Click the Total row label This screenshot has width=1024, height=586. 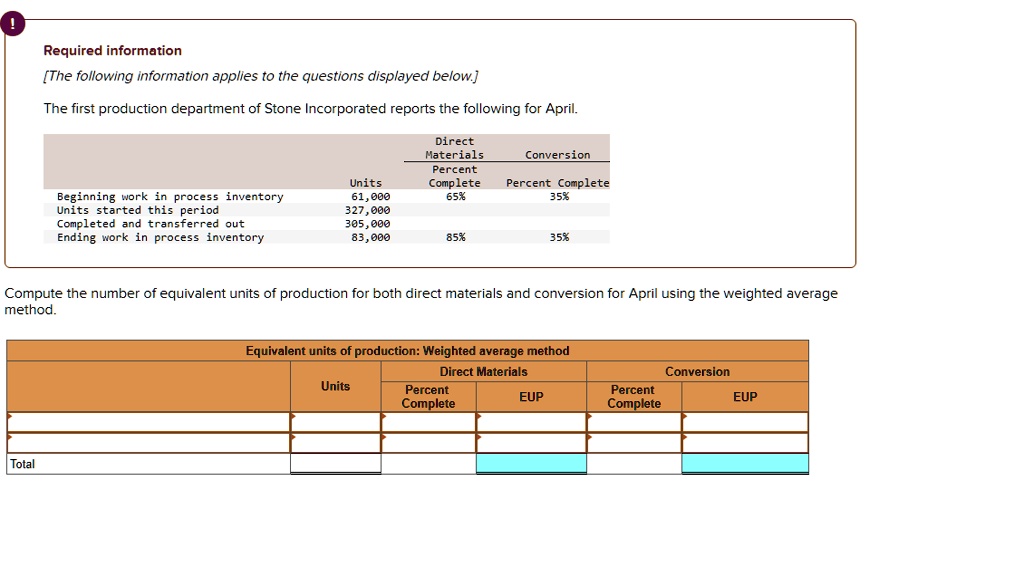[22, 463]
